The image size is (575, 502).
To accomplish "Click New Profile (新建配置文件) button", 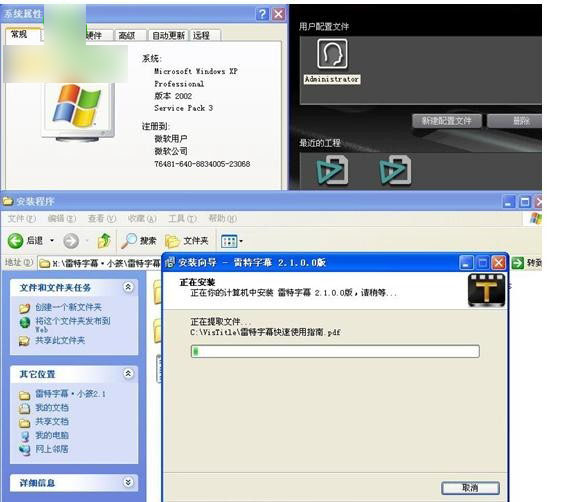I will [447, 121].
